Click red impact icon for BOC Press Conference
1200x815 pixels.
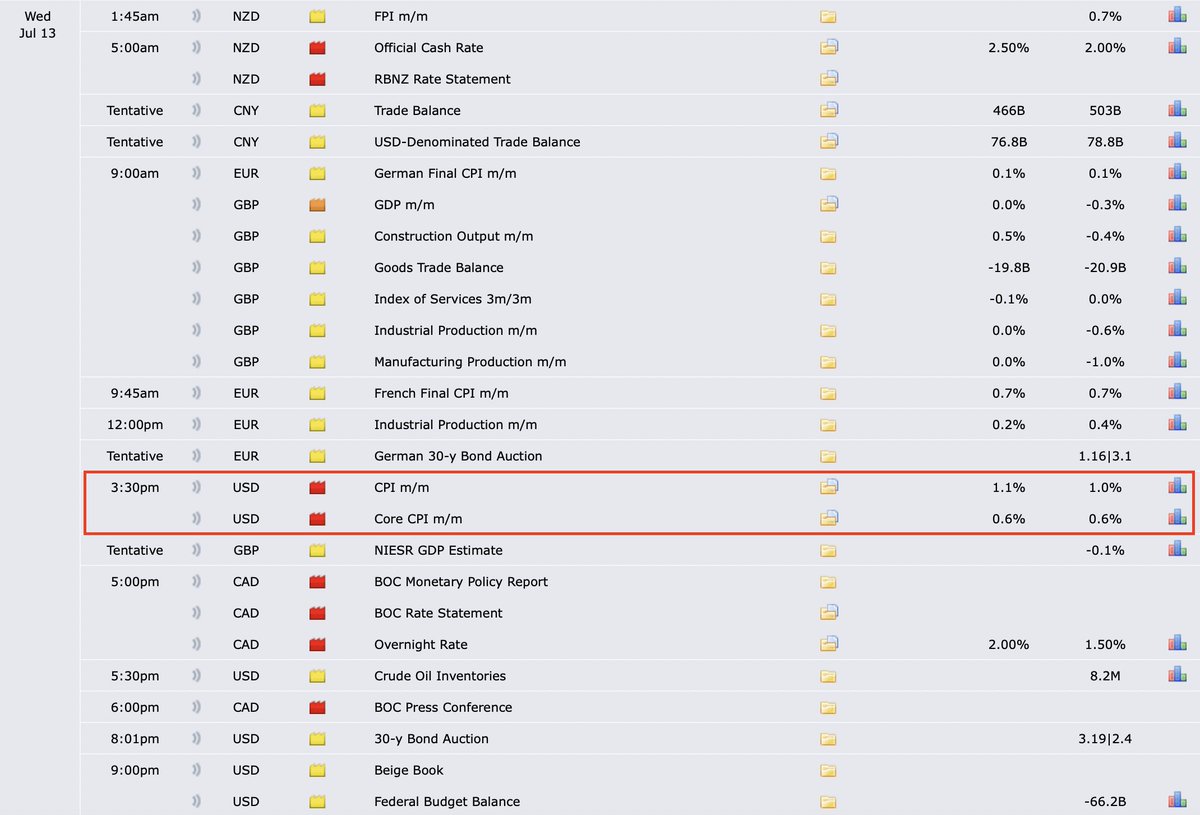(318, 707)
